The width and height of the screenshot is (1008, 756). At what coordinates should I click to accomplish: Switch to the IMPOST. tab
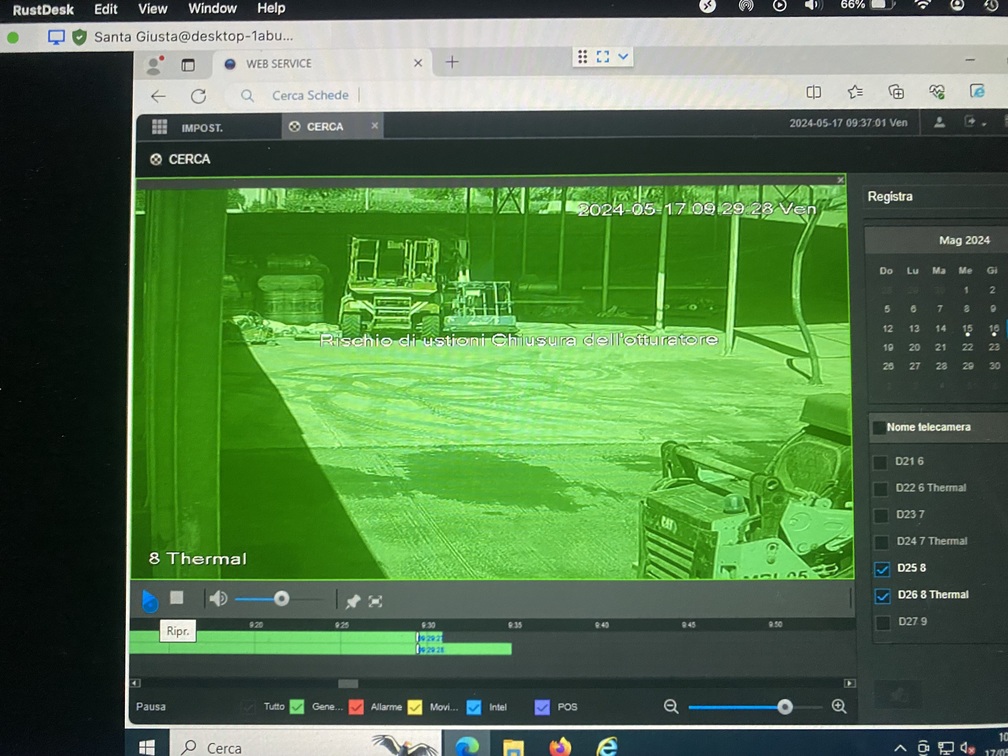202,128
